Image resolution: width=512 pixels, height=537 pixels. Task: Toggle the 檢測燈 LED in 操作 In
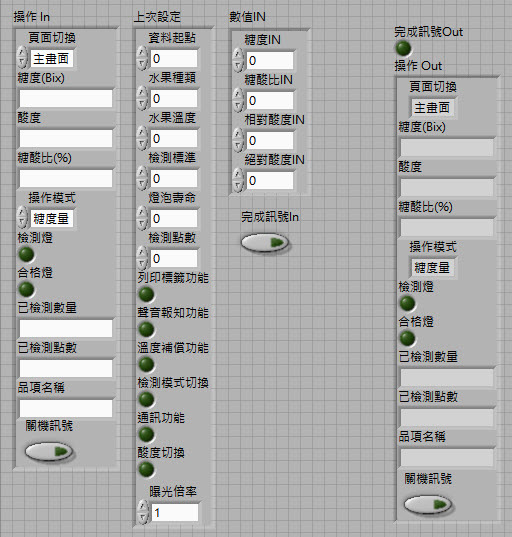tap(26, 254)
